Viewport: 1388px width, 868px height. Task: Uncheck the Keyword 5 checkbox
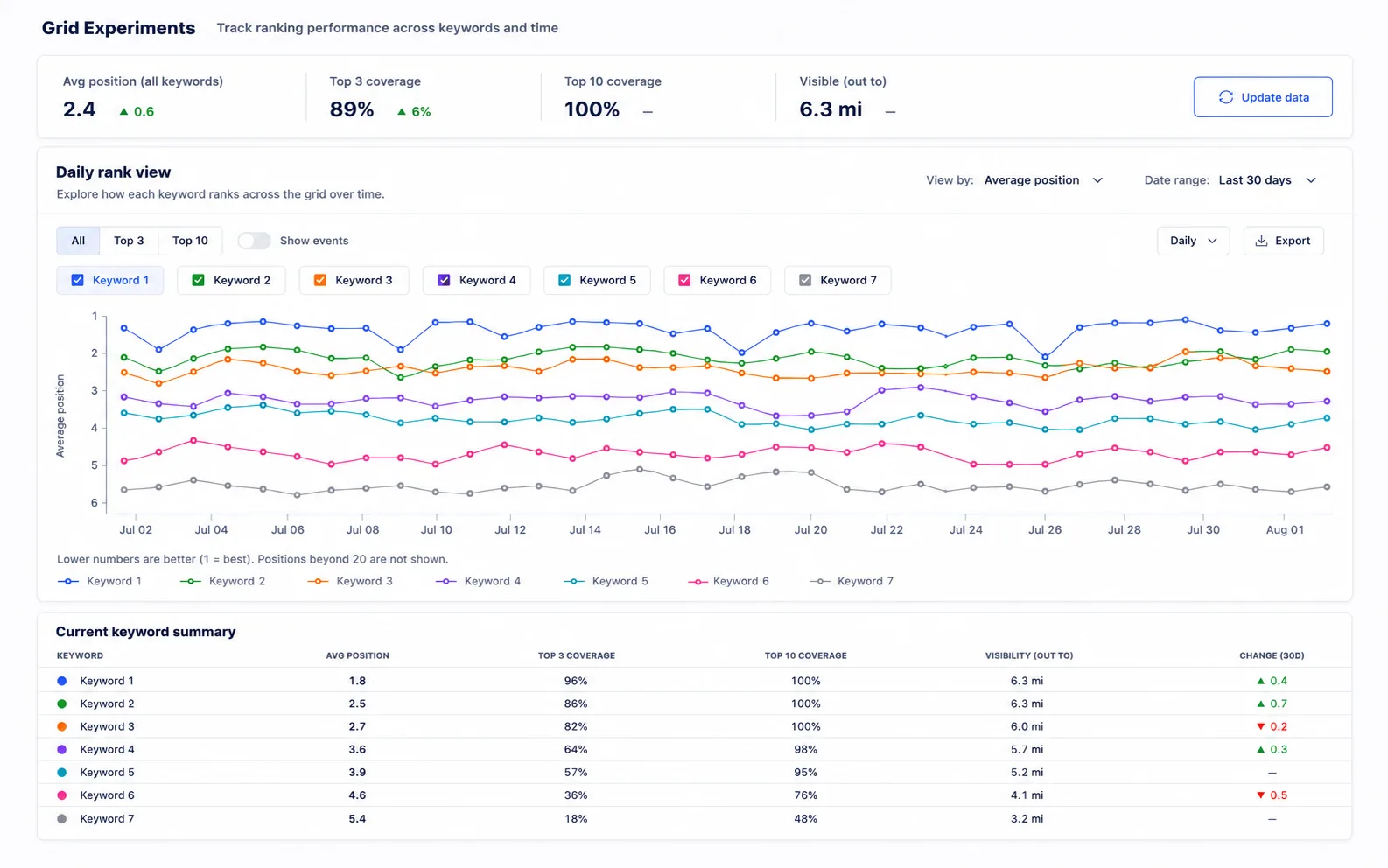564,280
